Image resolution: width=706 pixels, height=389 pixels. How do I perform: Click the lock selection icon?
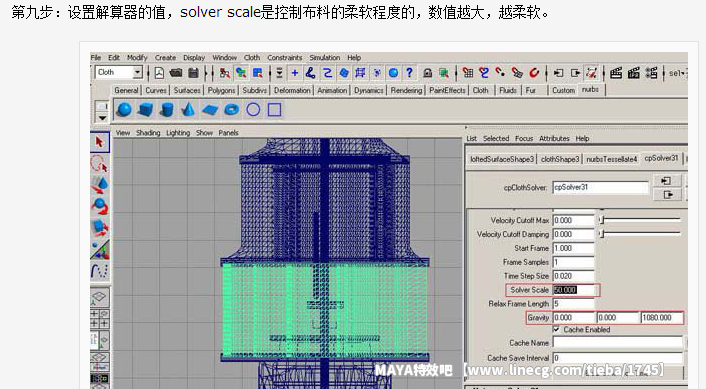(x=427, y=72)
